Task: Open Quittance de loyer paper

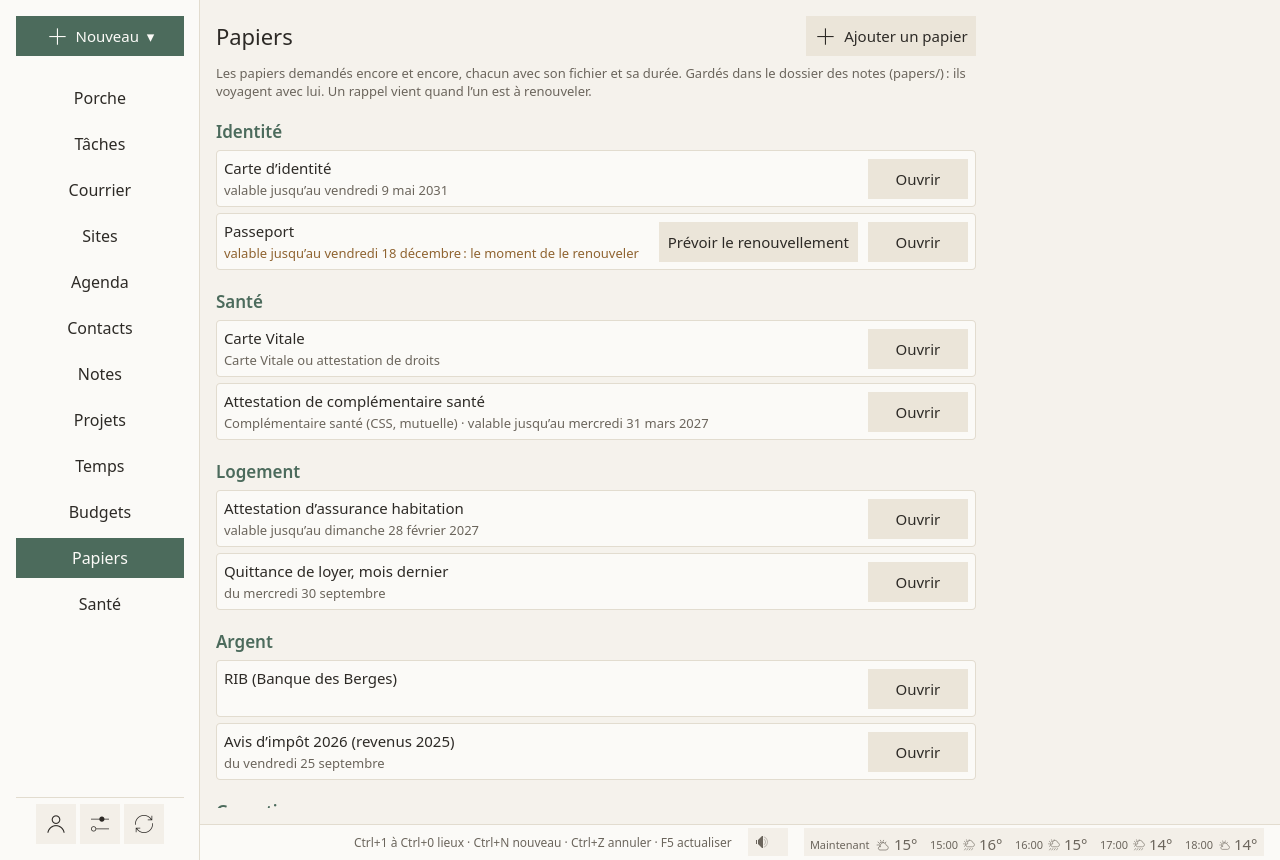Action: (x=918, y=582)
